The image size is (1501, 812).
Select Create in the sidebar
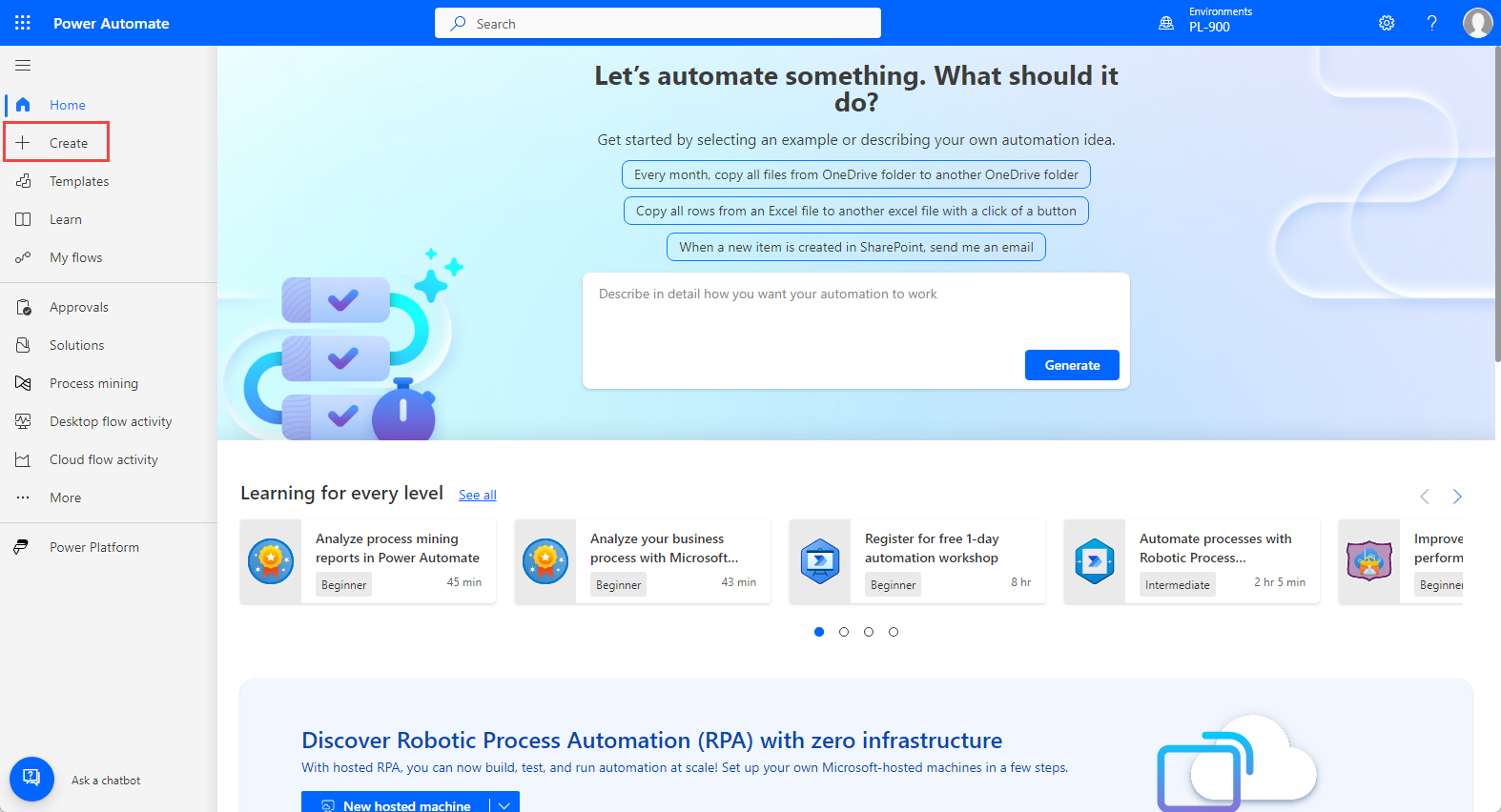click(x=69, y=143)
